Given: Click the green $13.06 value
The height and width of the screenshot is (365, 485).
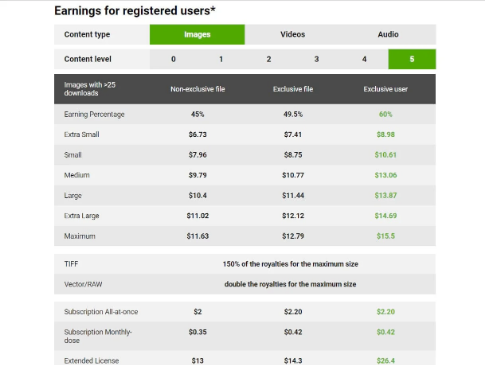Looking at the screenshot, I should coord(386,175).
